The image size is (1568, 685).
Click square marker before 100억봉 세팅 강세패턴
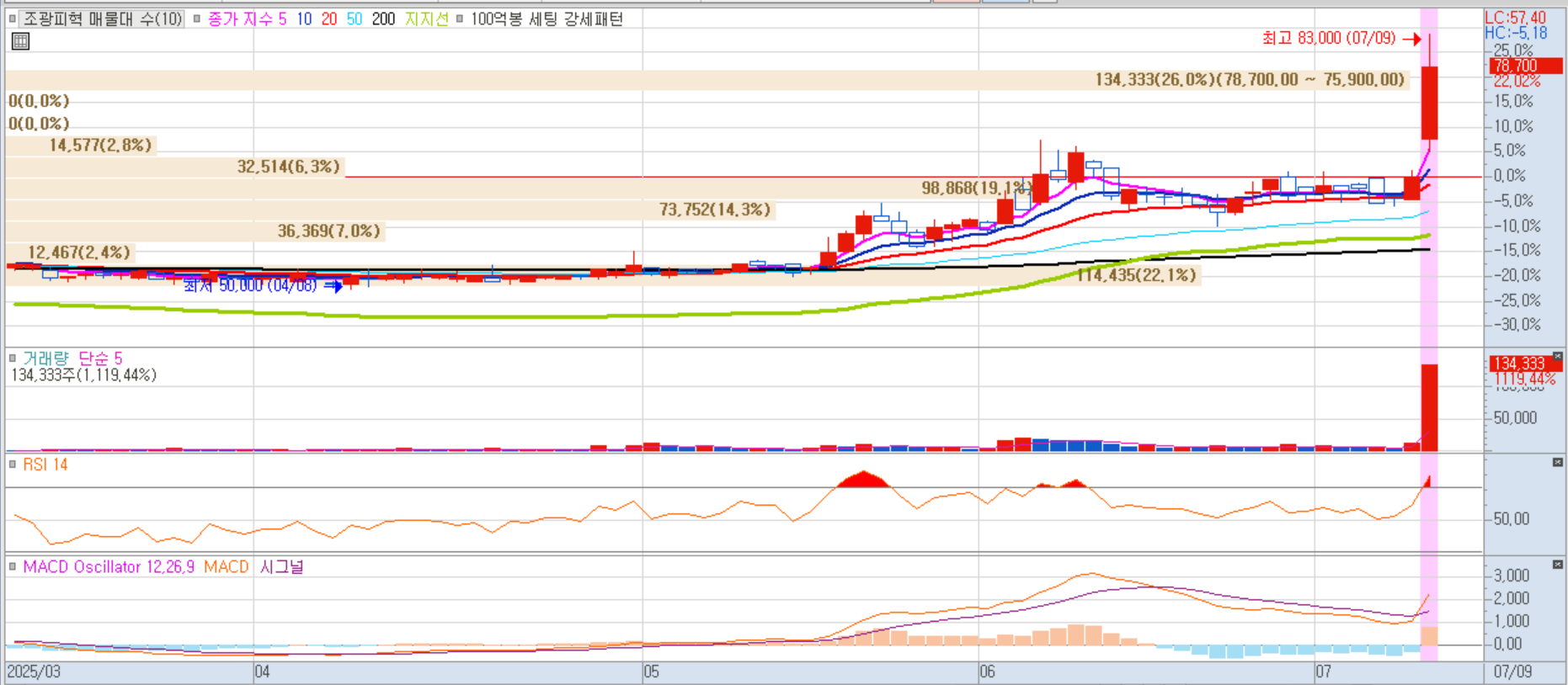459,19
